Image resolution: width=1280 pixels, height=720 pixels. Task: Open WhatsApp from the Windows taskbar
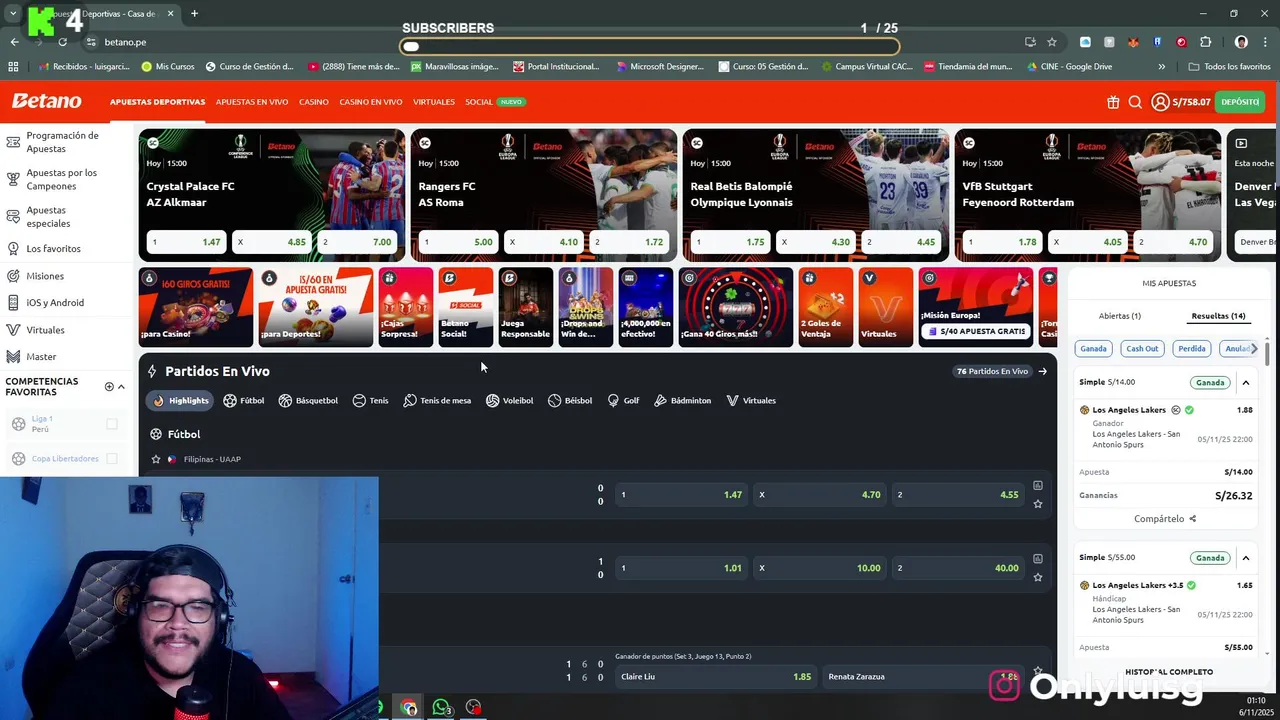point(441,707)
